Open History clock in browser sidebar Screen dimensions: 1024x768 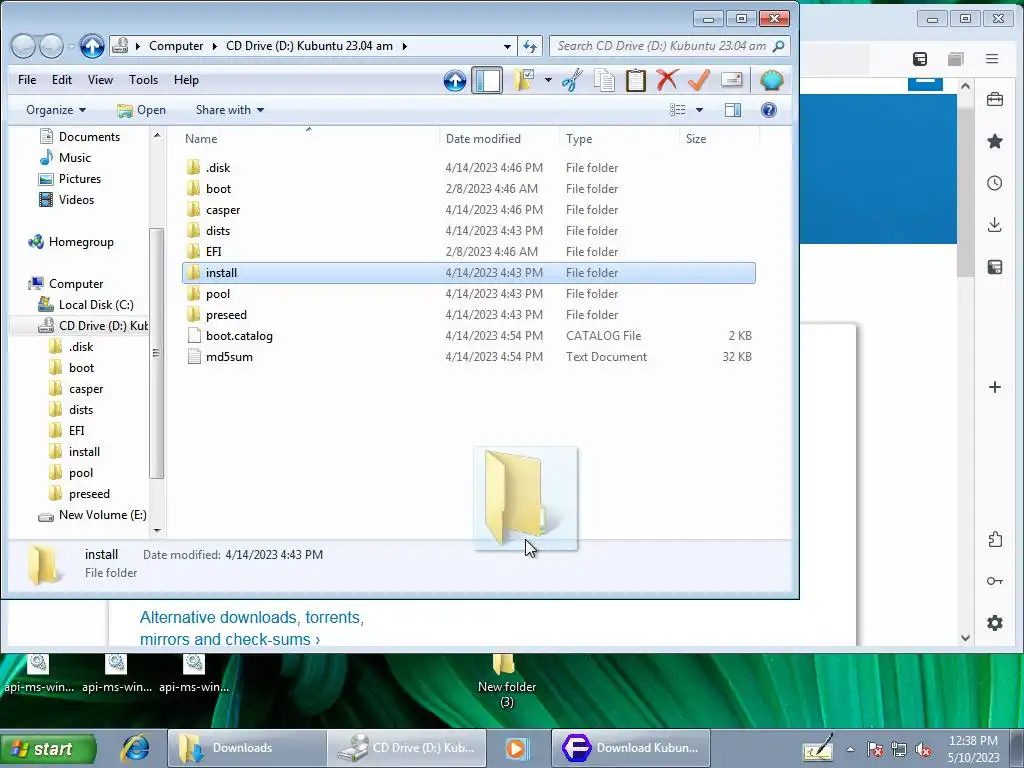995,183
